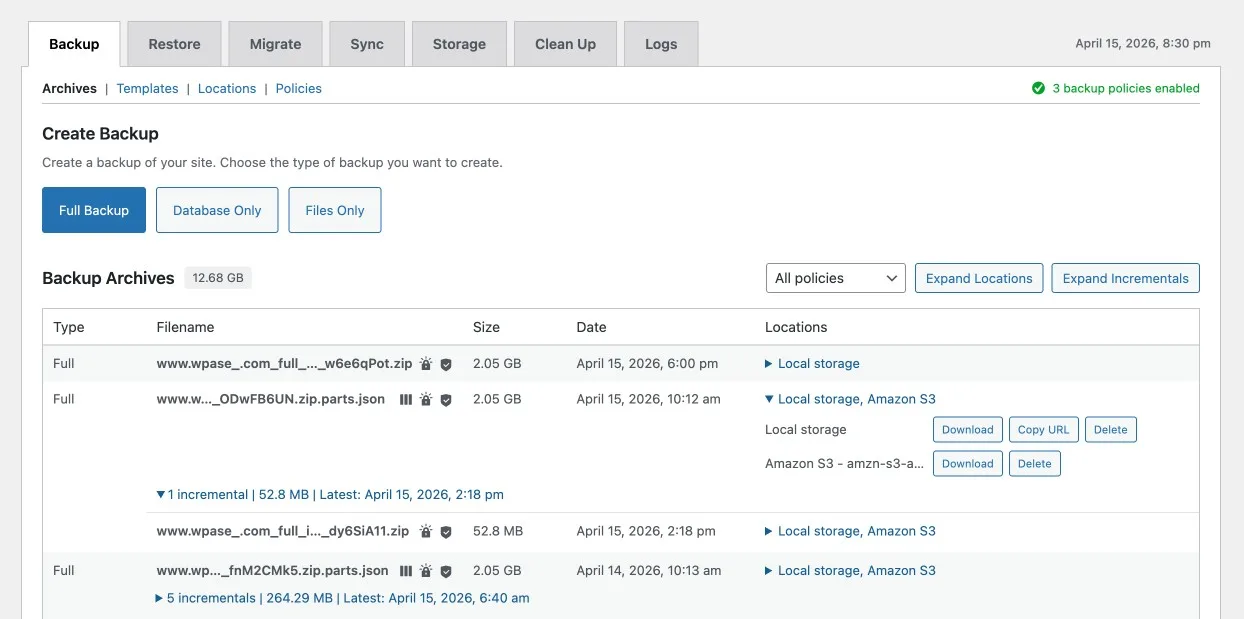1244x619 pixels.
Task: Click the shield icon beside fnM2CMk5.zip.parts.json
Action: (x=446, y=571)
